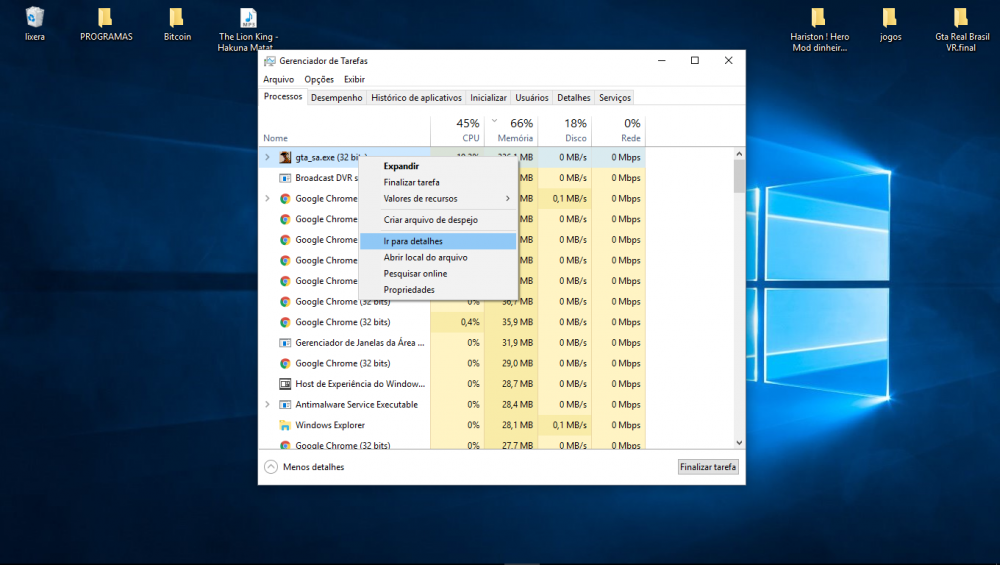
Task: Choose Finalizar tarefa in the context menu
Action: tap(438, 182)
